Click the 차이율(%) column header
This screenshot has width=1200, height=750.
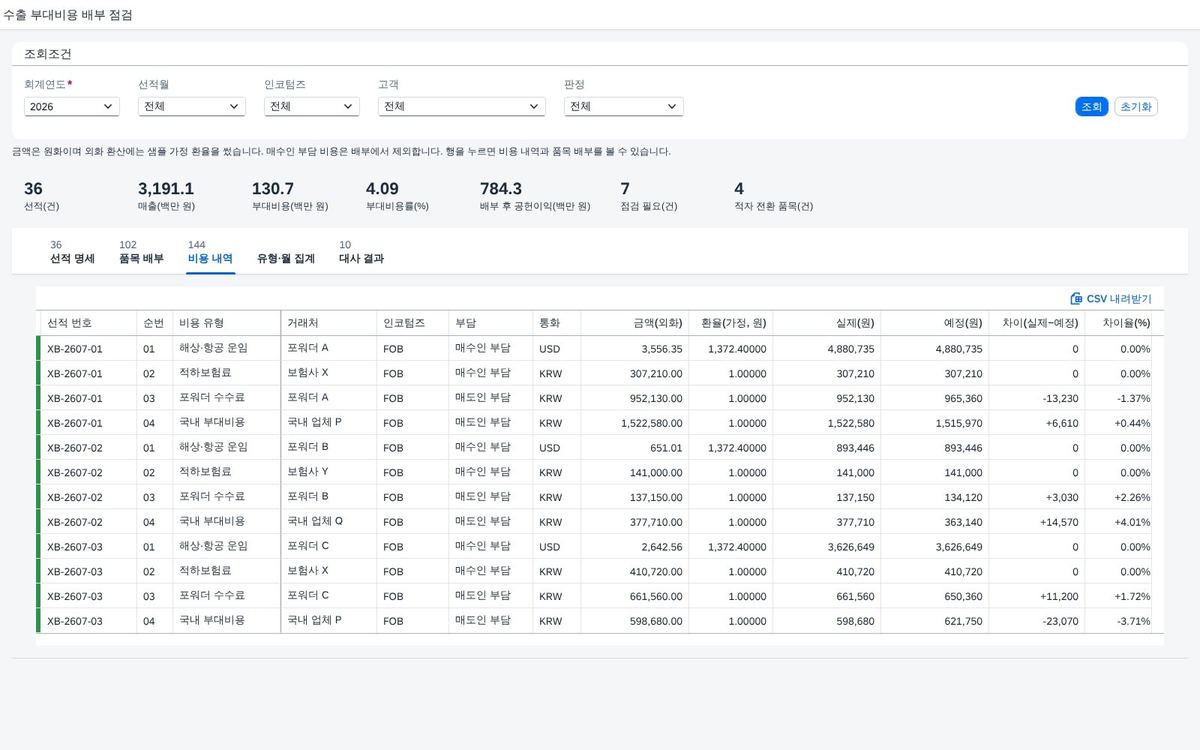(1119, 323)
